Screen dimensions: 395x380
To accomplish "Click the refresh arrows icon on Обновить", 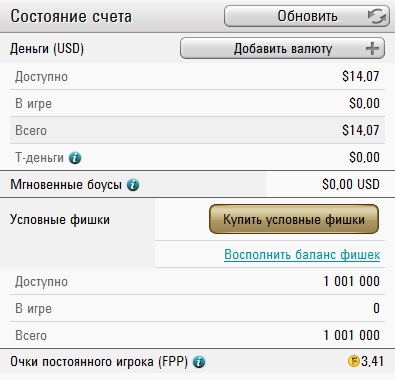I will [377, 16].
